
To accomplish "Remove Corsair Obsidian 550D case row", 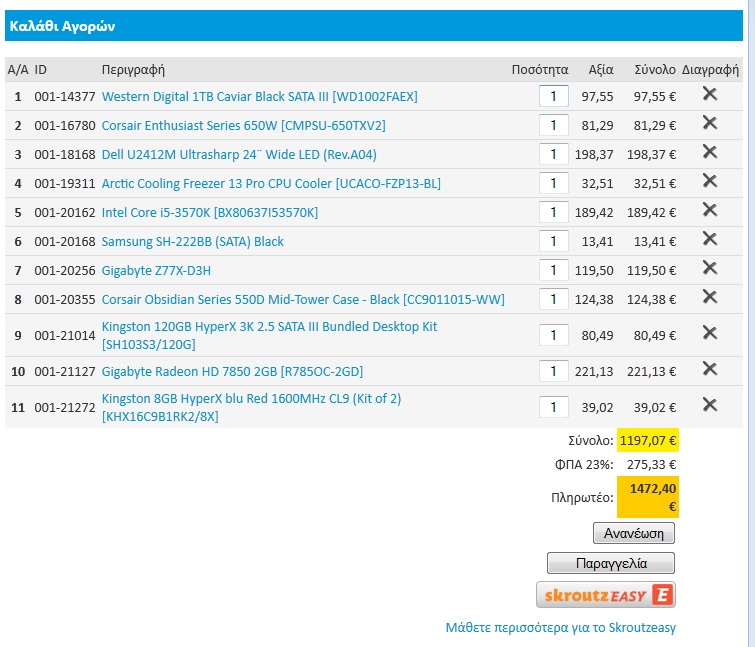I will pos(710,297).
